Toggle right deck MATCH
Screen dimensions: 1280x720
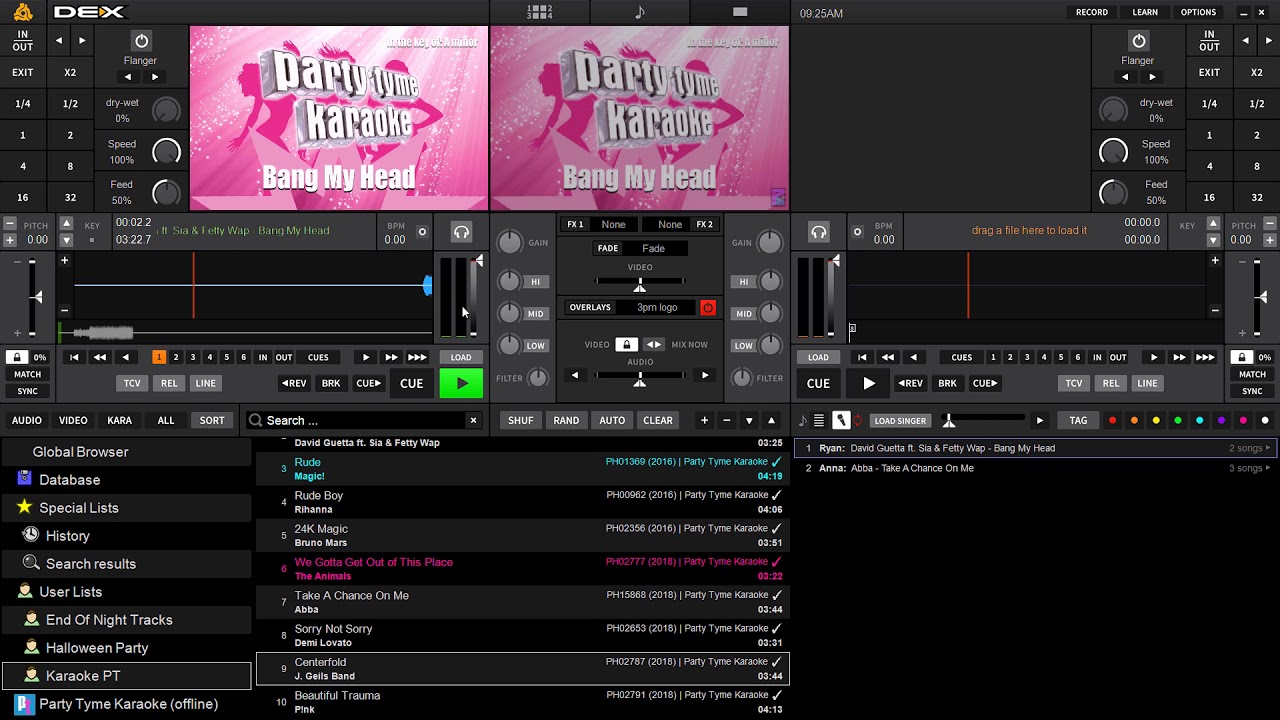pyautogui.click(x=1252, y=374)
